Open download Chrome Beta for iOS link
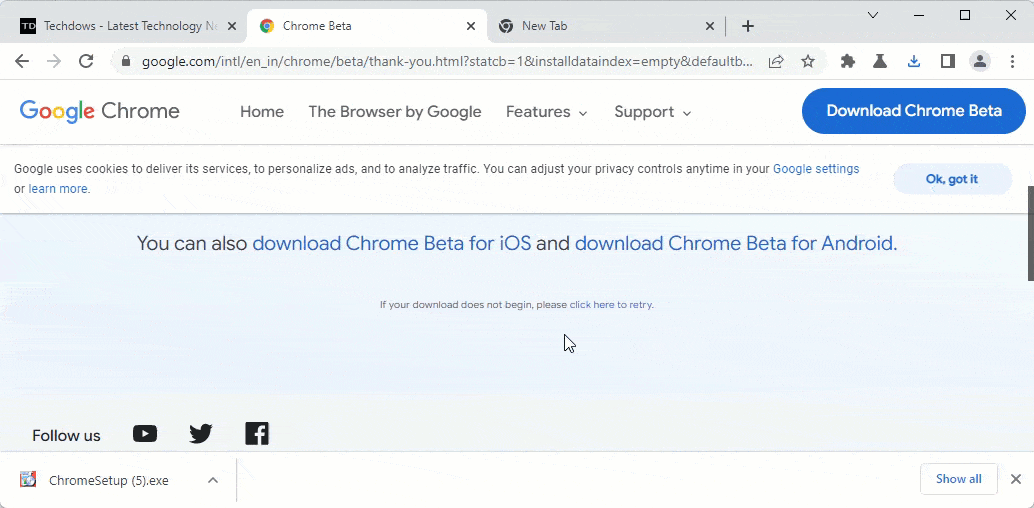 (x=392, y=243)
